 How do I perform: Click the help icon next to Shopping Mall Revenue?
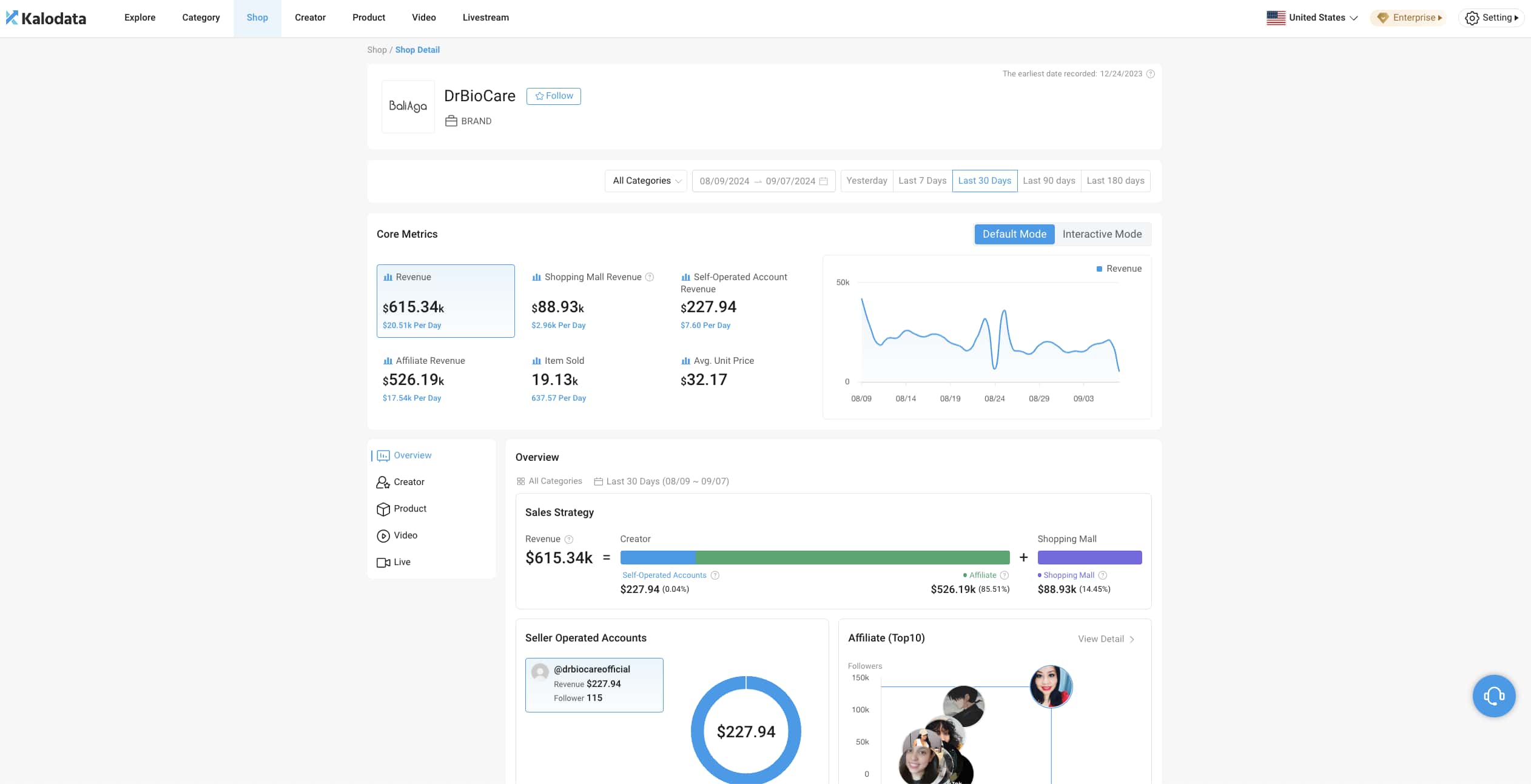coord(650,277)
